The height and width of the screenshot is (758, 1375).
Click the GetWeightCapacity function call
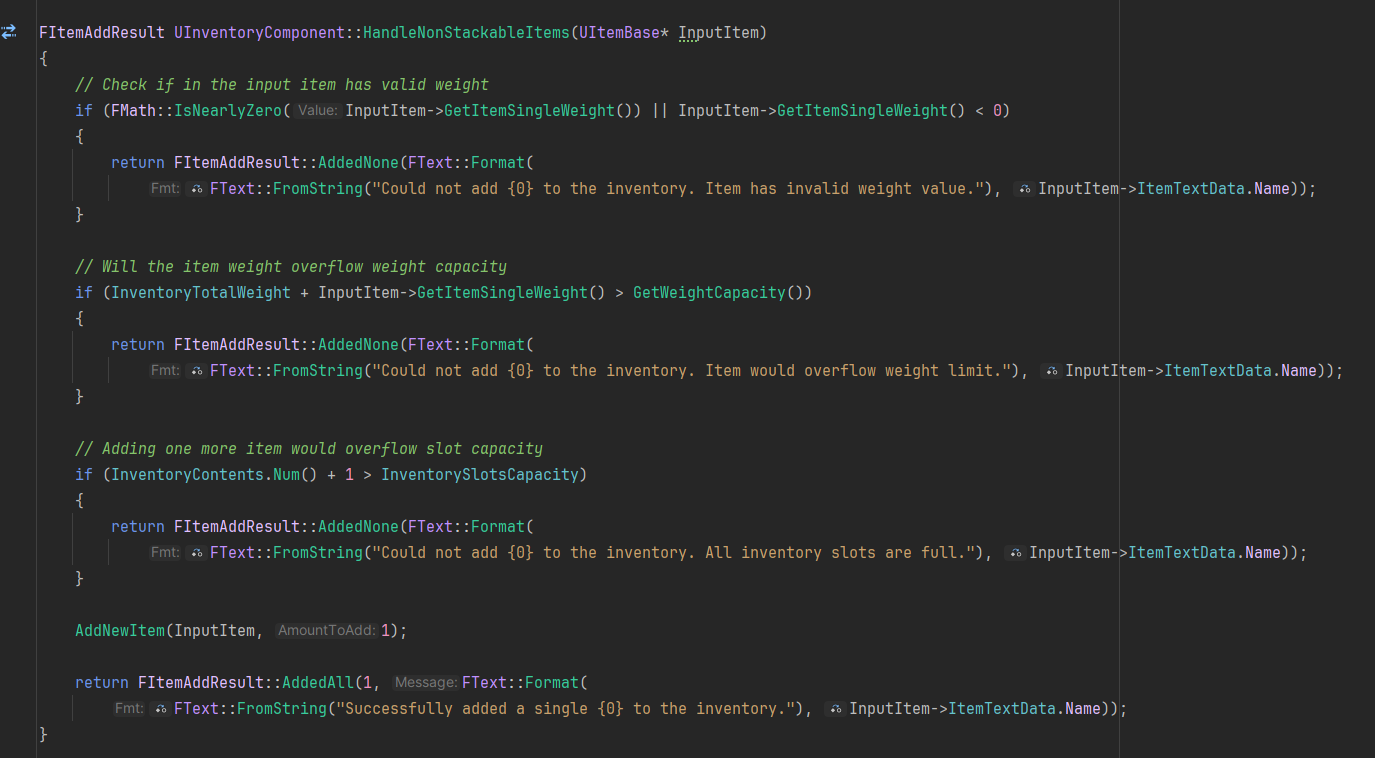[x=709, y=292]
